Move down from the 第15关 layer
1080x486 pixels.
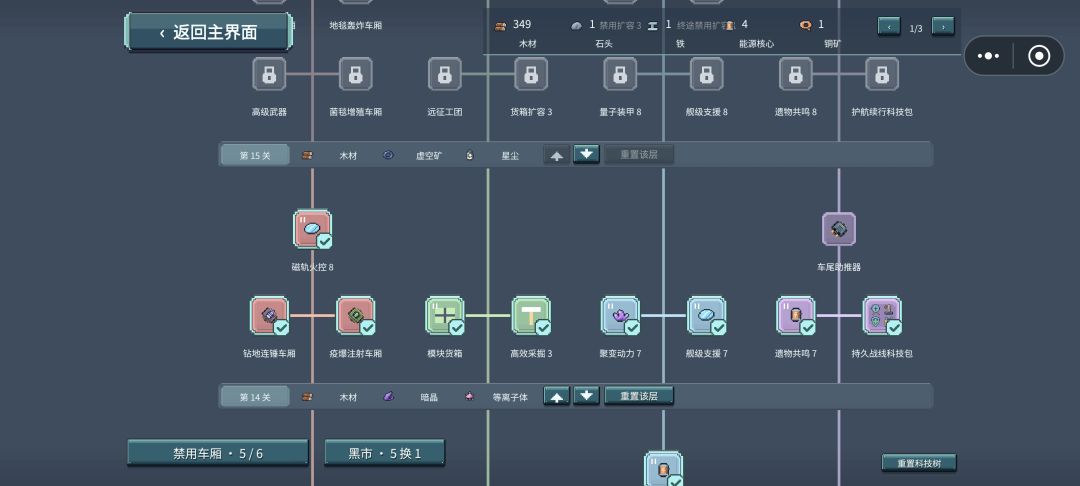(586, 154)
